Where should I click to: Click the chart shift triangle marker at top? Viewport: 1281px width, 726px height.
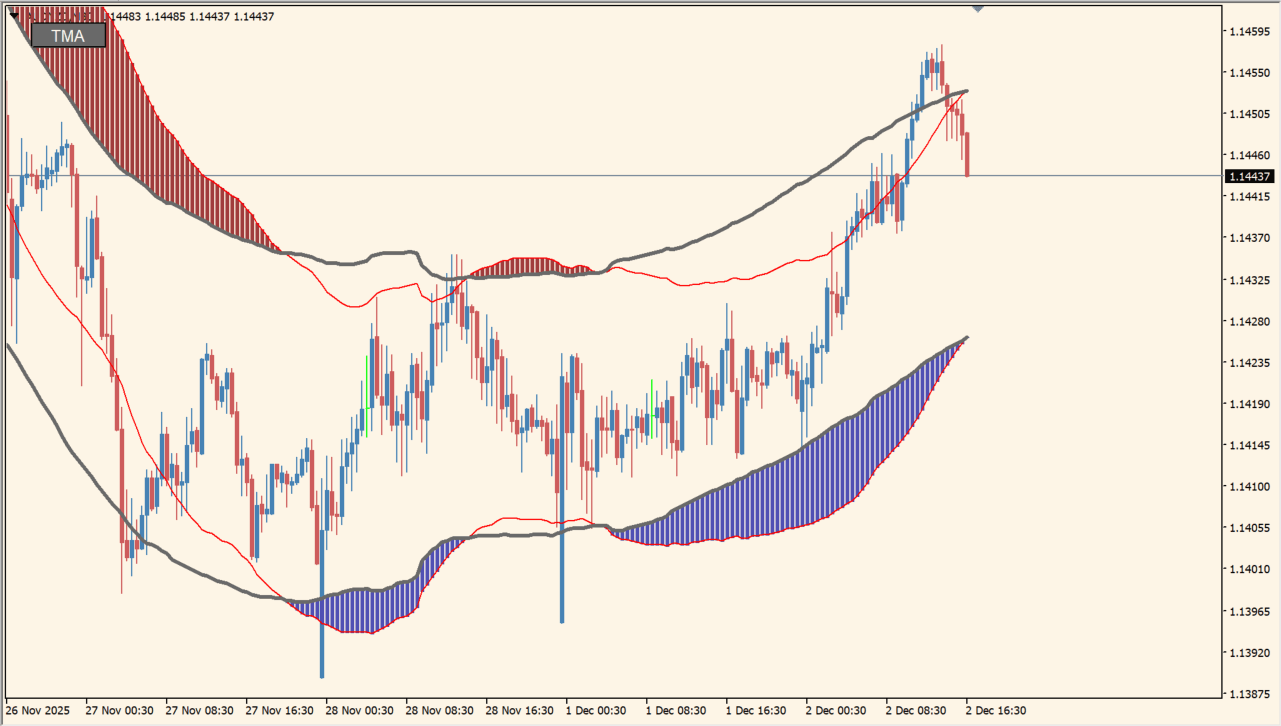(x=977, y=8)
